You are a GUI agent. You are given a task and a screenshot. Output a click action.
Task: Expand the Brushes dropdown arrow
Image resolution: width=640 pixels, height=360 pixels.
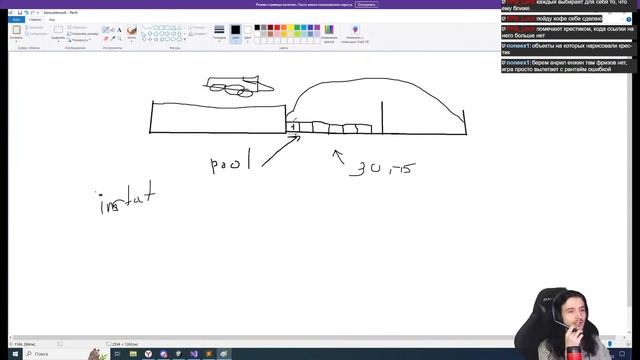(x=131, y=41)
